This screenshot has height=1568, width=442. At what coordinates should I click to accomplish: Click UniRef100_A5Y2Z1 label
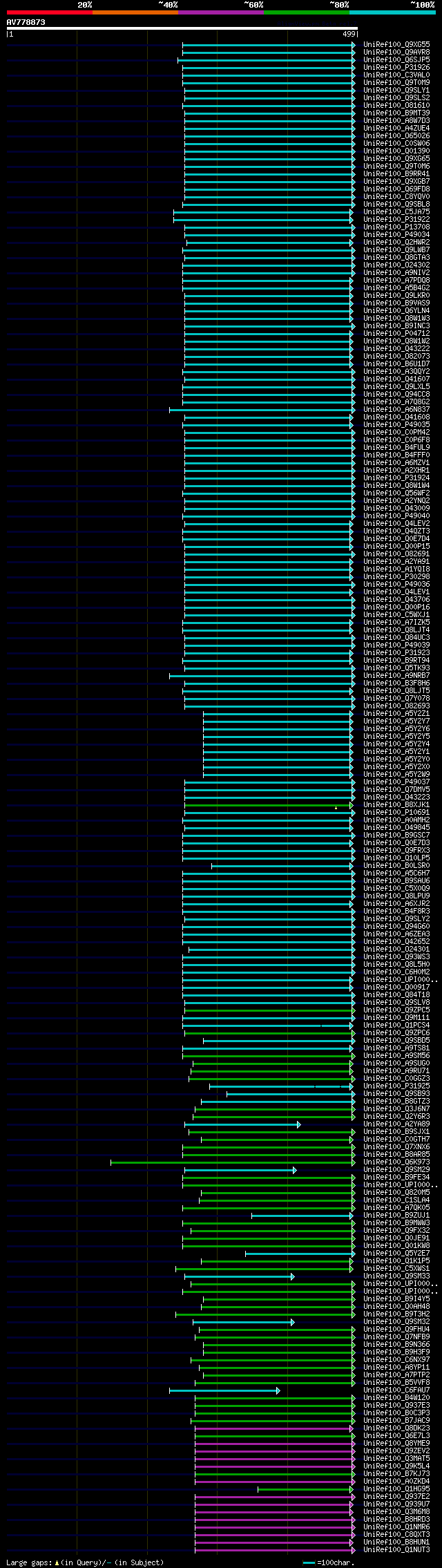pos(396,714)
